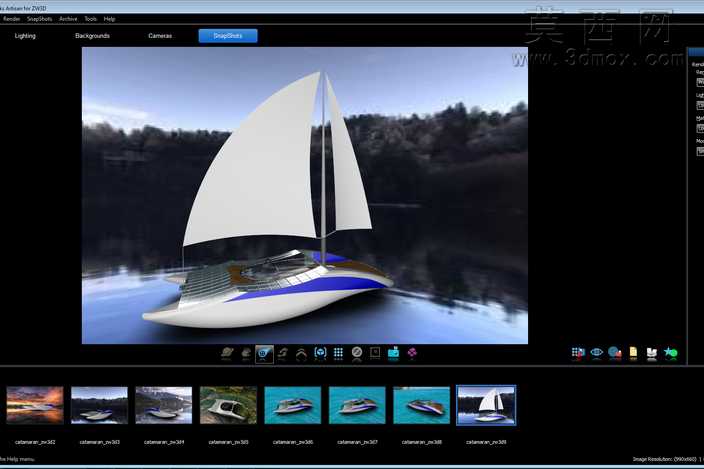Click the blue dot grid icon
Viewport: 704px width, 469px height.
tap(339, 353)
